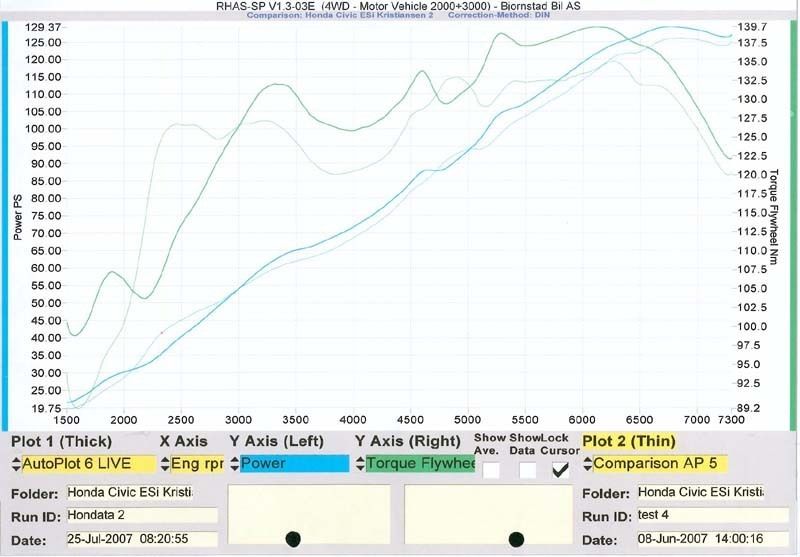Enable the Show Ave. checkbox
The height and width of the screenshot is (557, 800).
coord(491,469)
